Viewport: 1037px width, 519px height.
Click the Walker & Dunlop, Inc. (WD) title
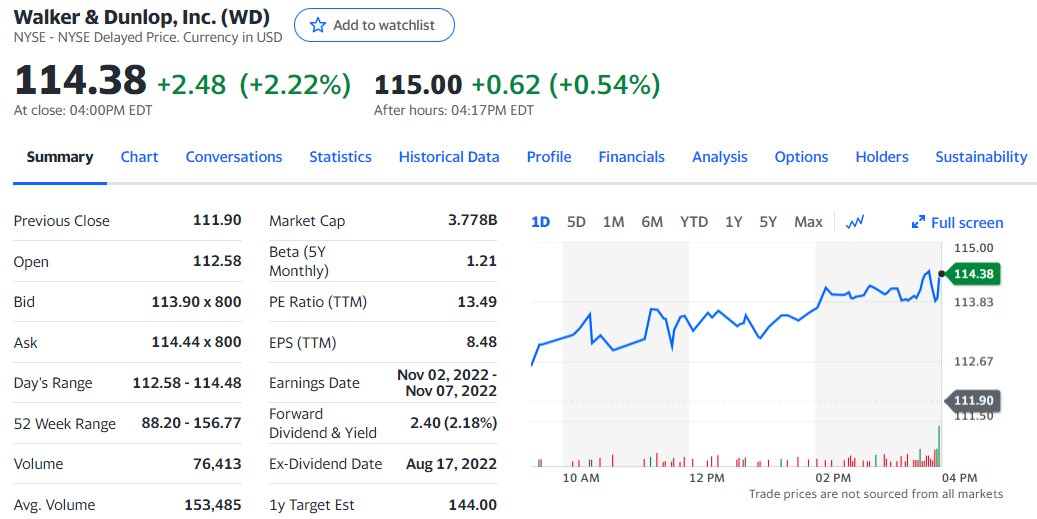(x=142, y=17)
